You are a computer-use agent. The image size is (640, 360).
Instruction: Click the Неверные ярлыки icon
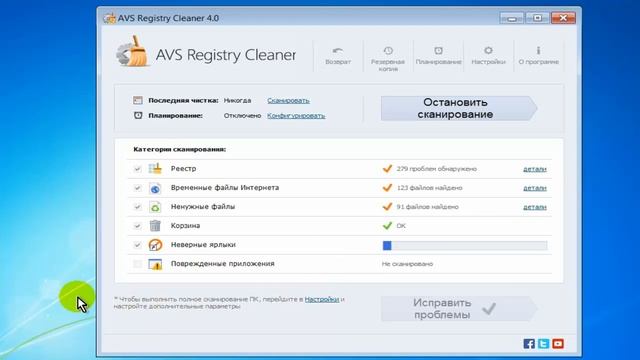point(155,245)
